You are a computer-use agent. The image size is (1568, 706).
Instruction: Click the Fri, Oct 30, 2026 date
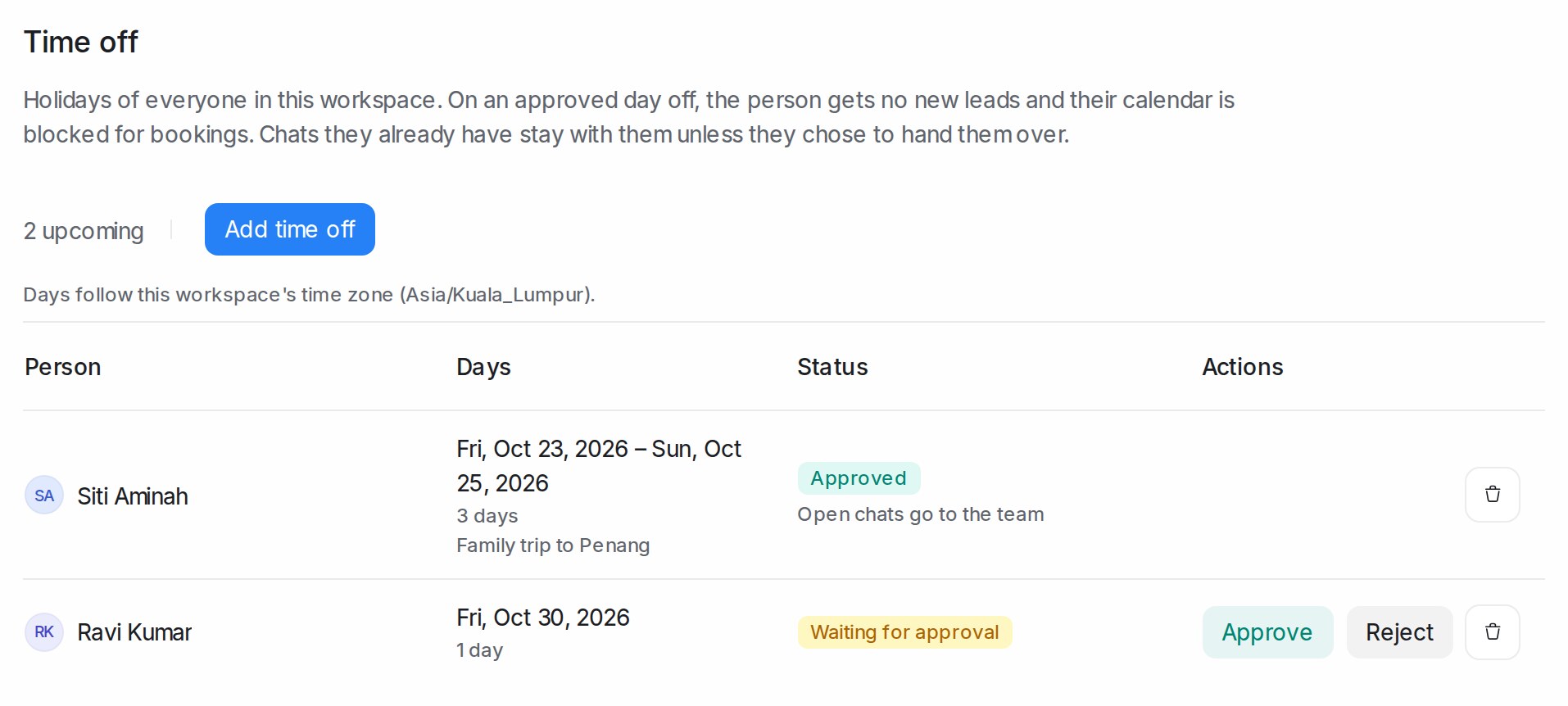543,618
